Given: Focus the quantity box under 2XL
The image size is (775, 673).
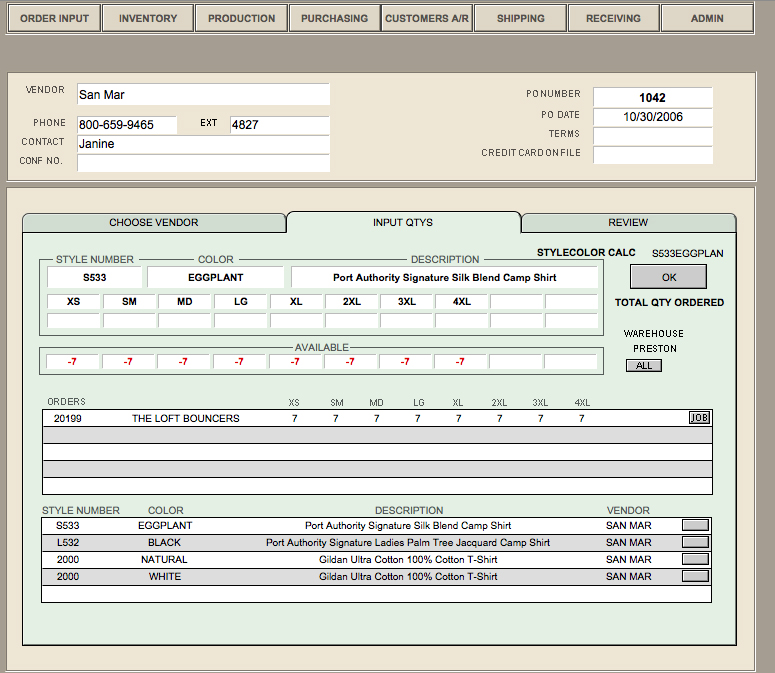Looking at the screenshot, I should point(351,321).
